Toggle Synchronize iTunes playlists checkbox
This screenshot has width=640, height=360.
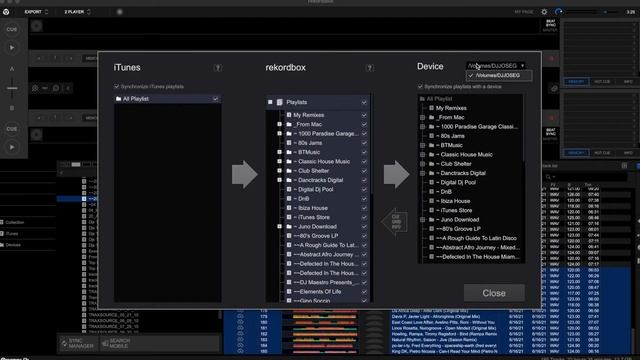(x=117, y=87)
